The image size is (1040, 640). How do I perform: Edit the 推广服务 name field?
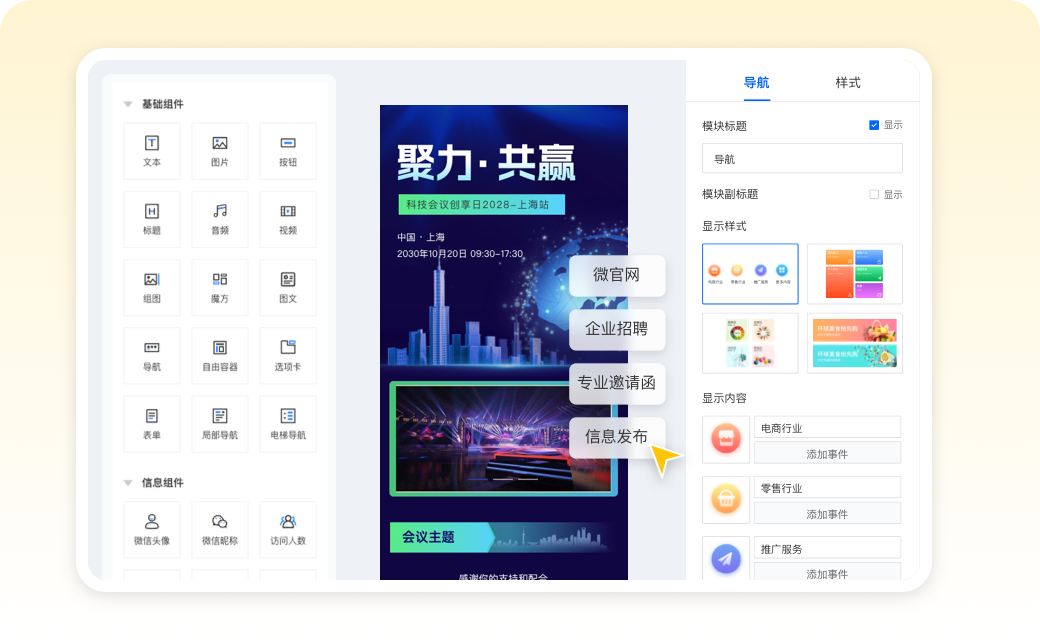(827, 548)
